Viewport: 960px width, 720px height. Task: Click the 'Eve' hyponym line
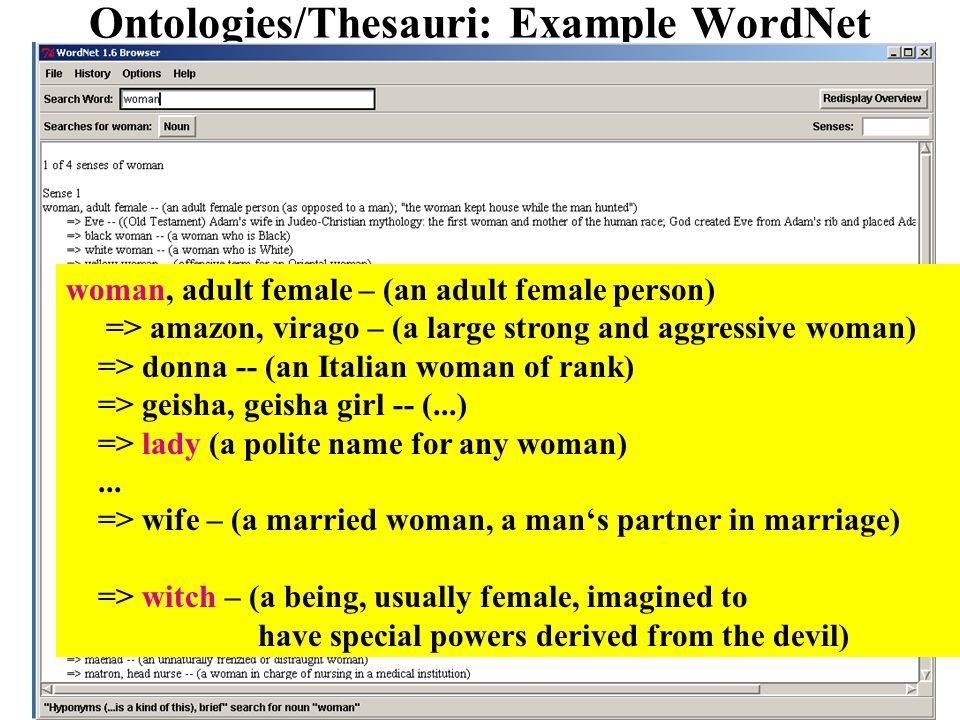(491, 222)
